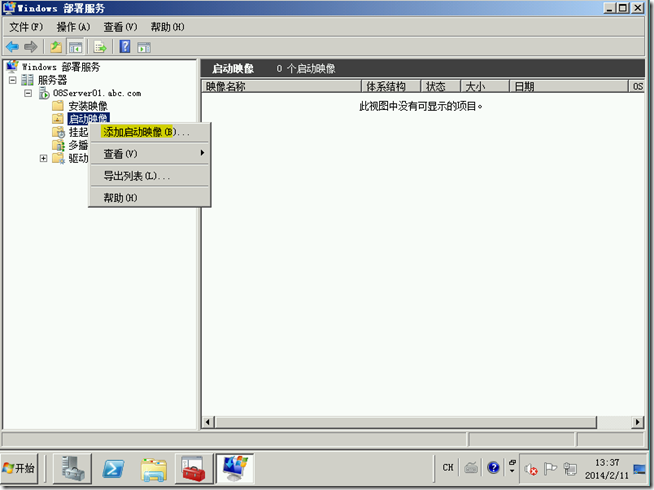Screen dimensions: 654x490
Task: Click the CH language indicator
Action: point(448,467)
